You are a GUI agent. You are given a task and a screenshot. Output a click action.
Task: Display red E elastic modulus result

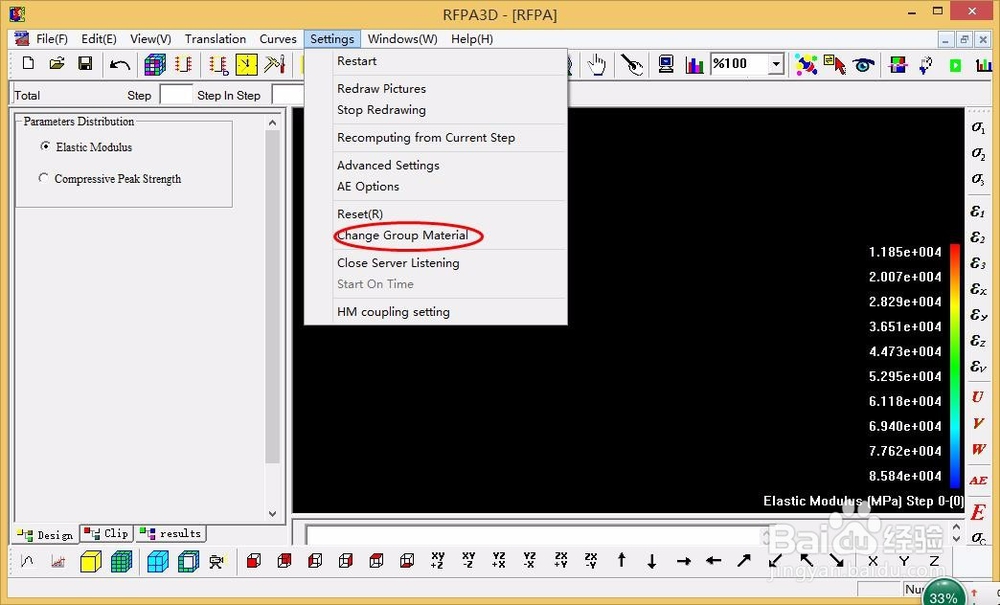pos(978,512)
